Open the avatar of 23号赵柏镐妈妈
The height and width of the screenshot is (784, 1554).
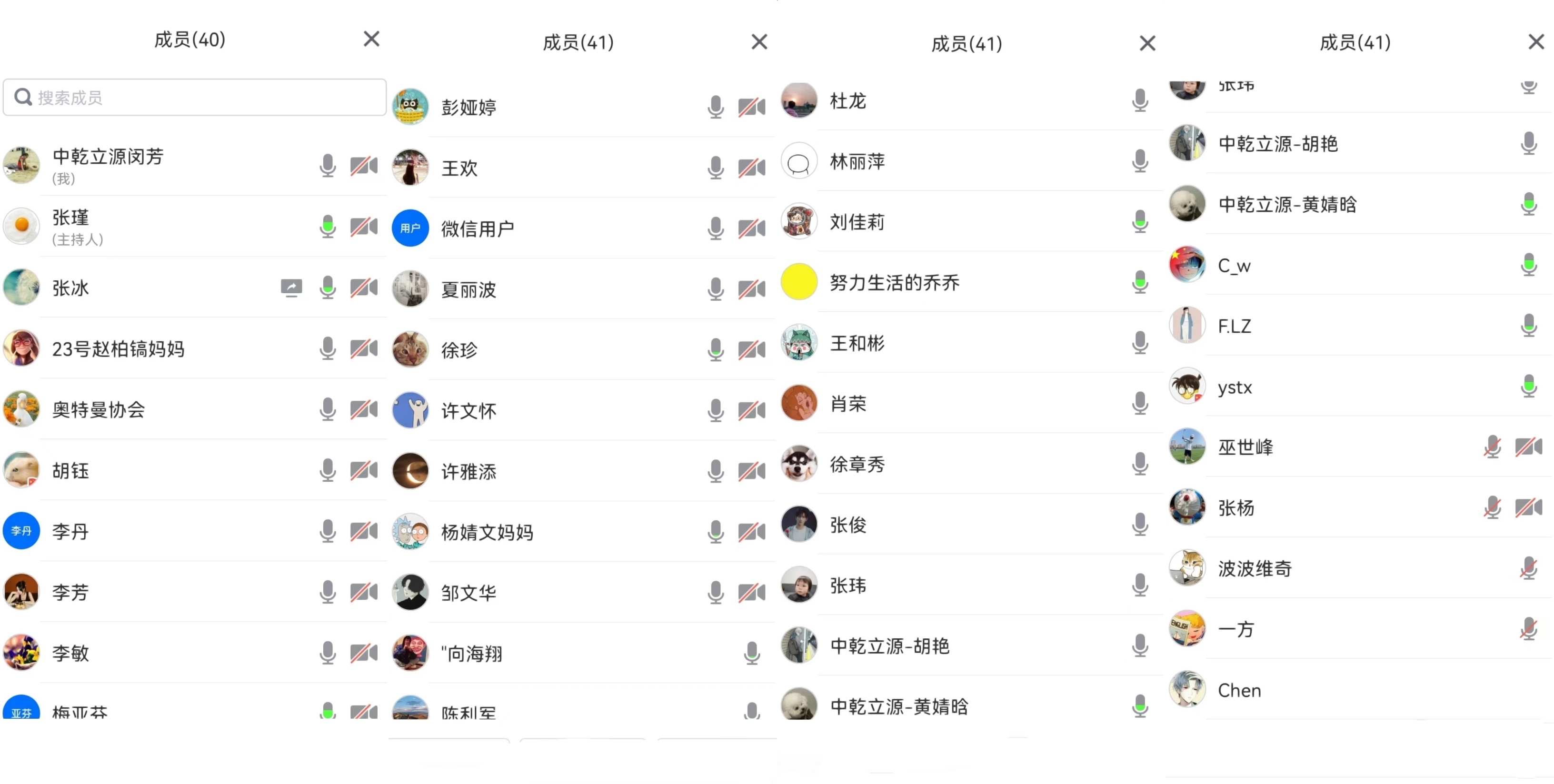click(x=22, y=348)
